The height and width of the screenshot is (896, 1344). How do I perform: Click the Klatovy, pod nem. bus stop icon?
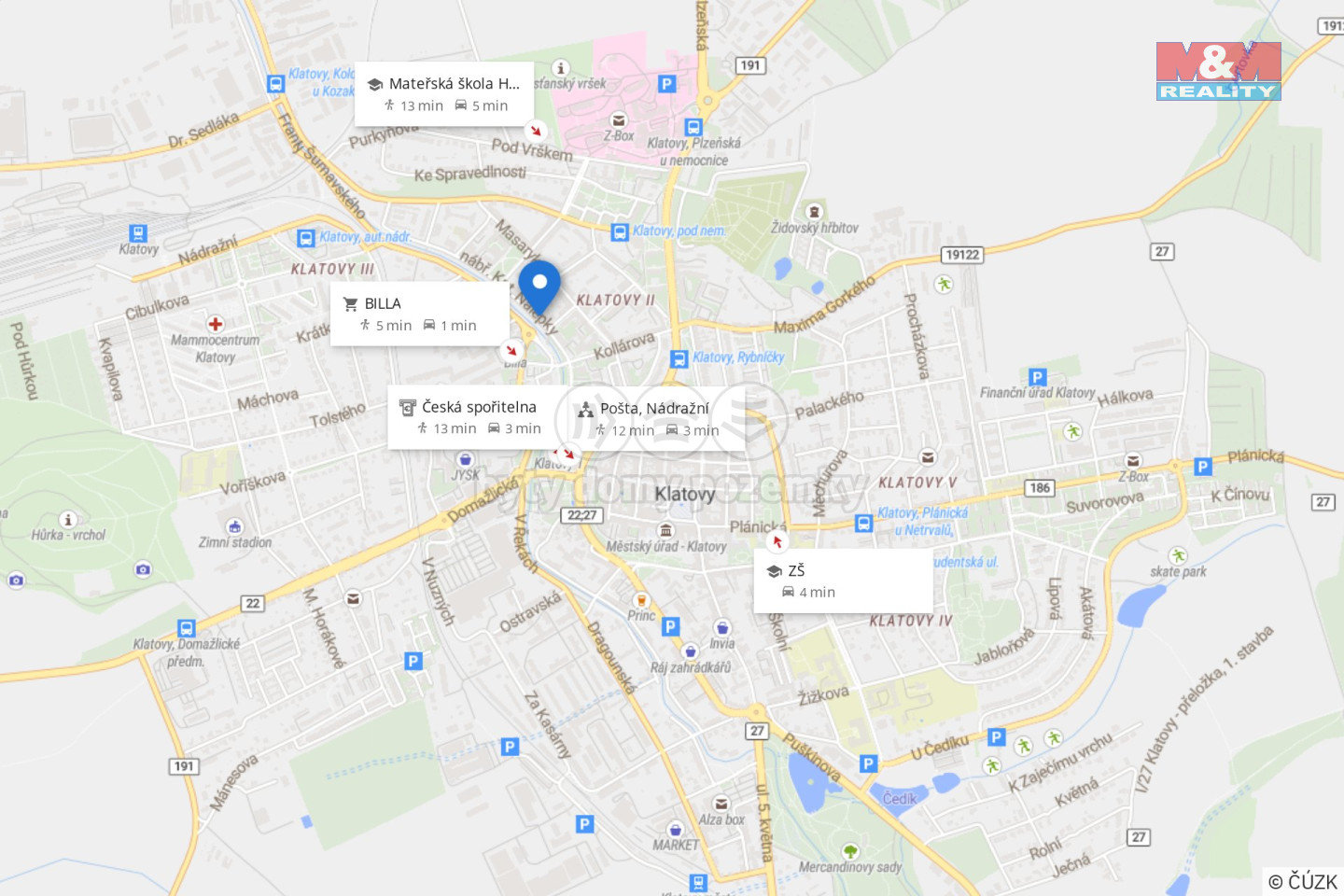[620, 231]
